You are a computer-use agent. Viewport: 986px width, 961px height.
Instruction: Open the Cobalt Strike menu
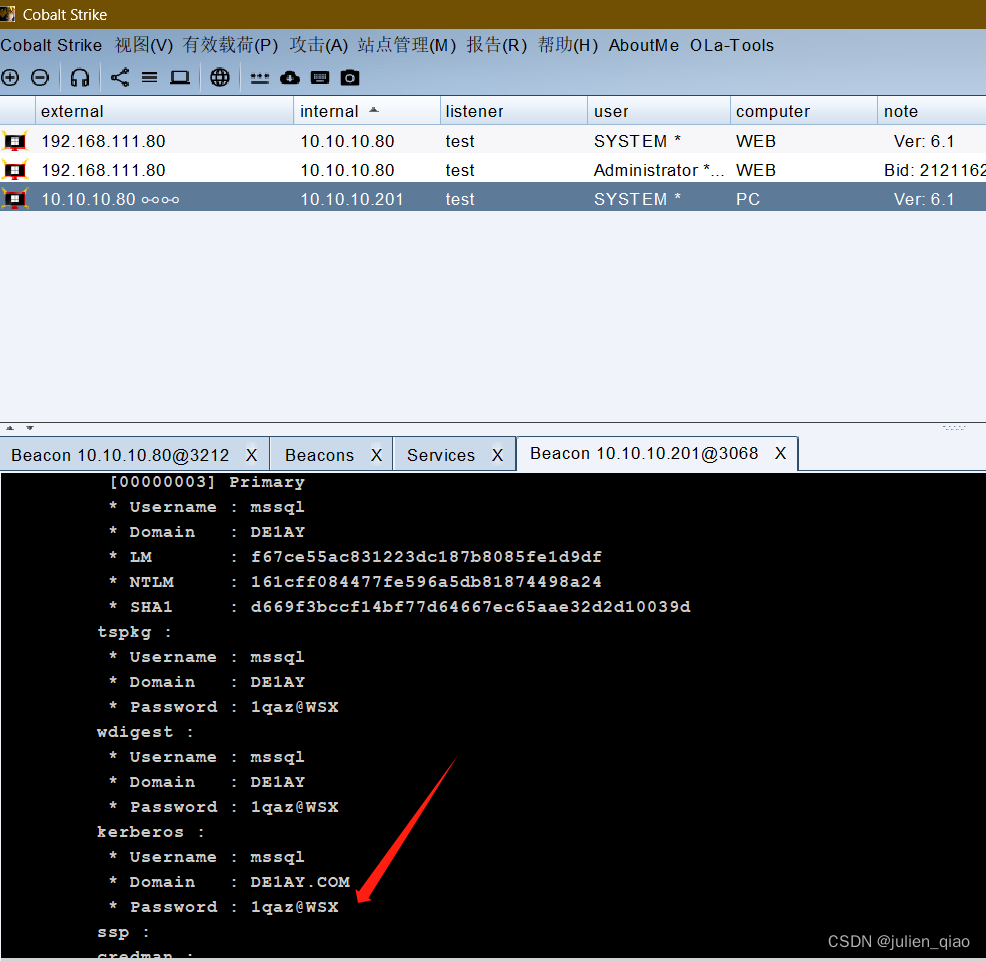[x=51, y=45]
